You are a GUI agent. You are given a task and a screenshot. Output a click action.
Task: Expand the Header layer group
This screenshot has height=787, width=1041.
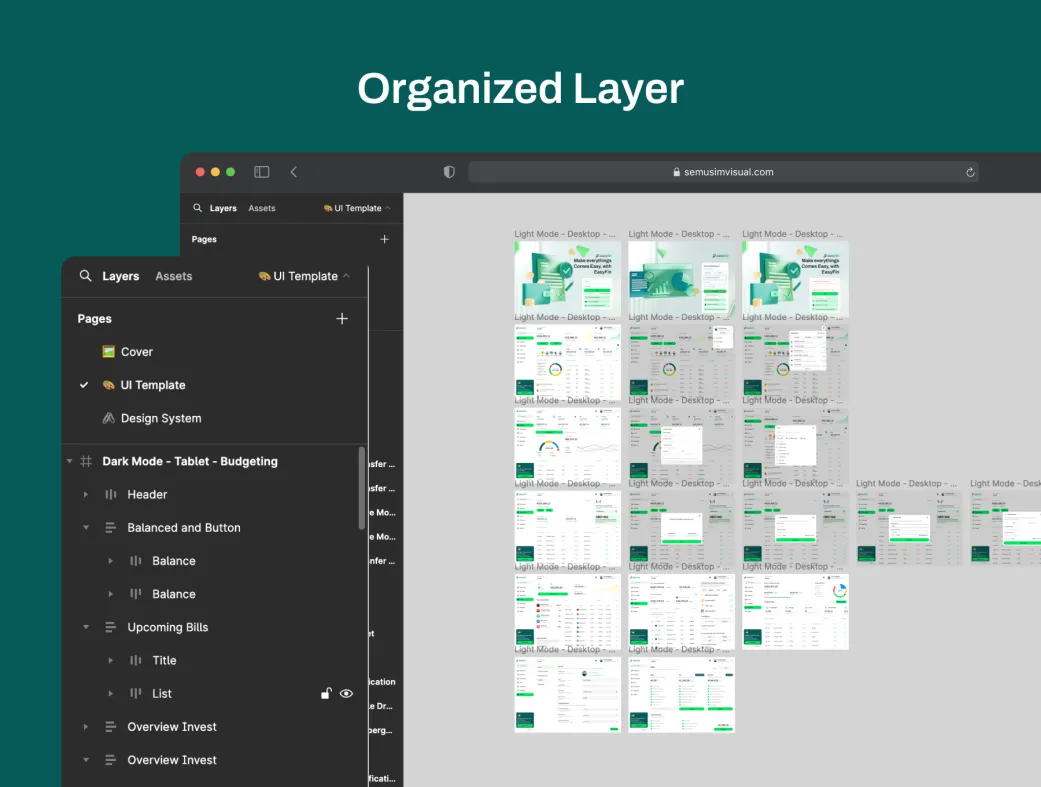86,494
